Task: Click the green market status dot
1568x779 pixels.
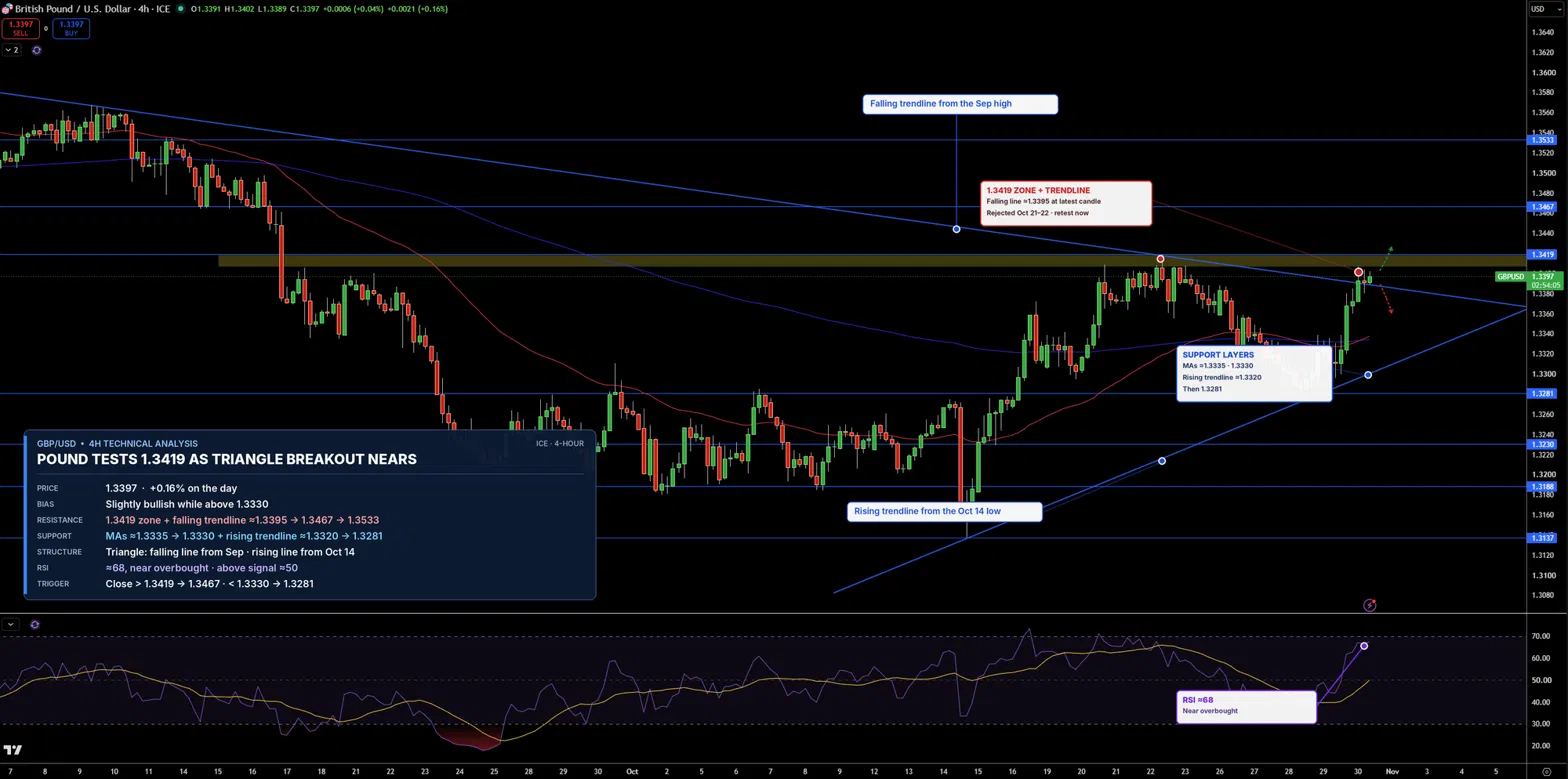Action: [x=180, y=8]
